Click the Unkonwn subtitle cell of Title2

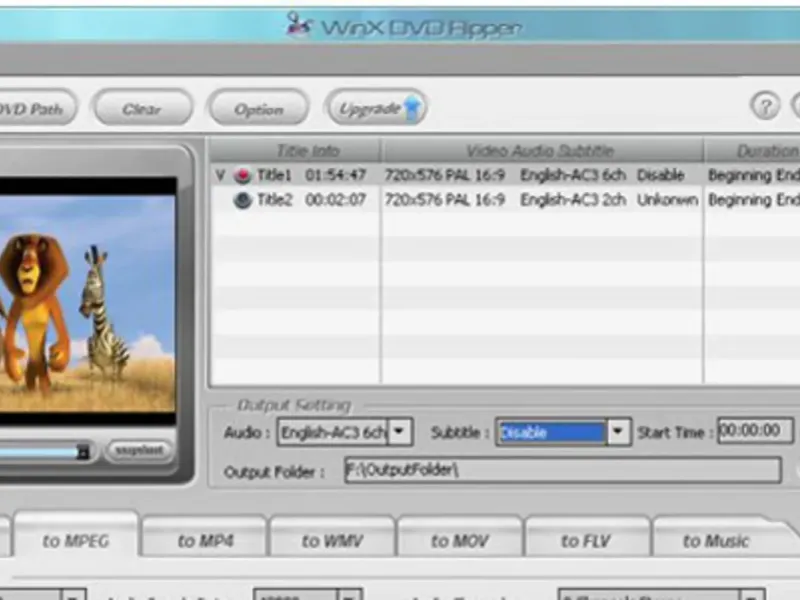667,200
